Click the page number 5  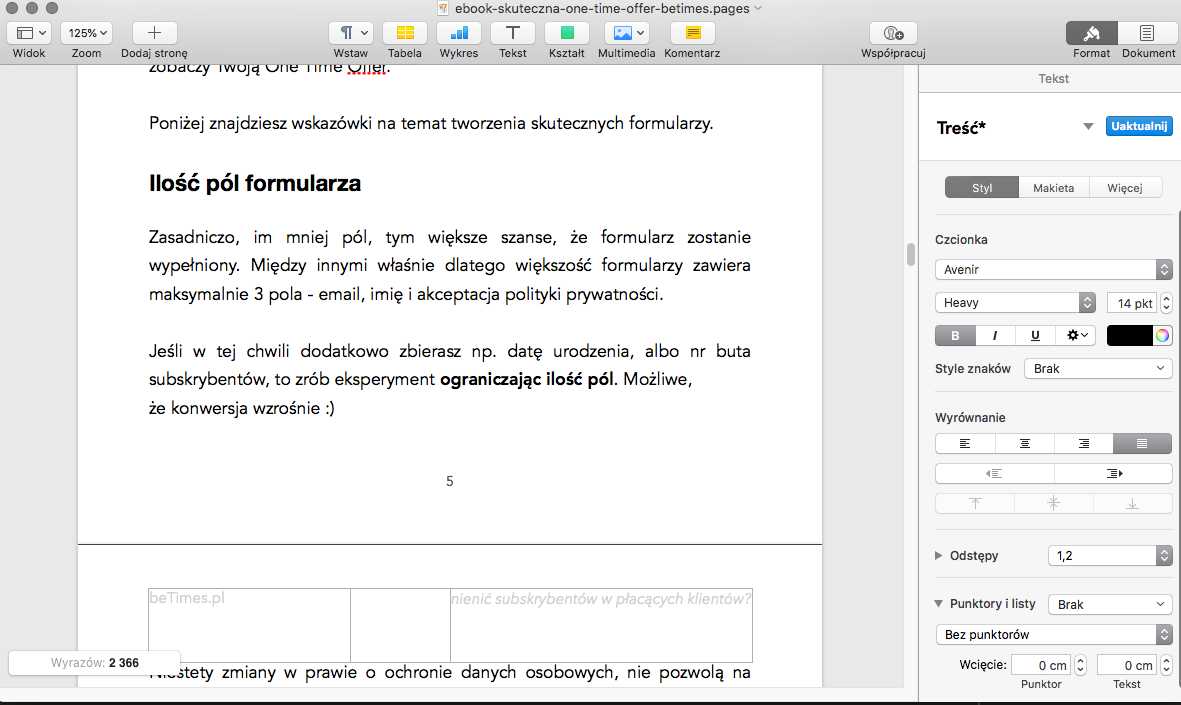click(x=450, y=481)
